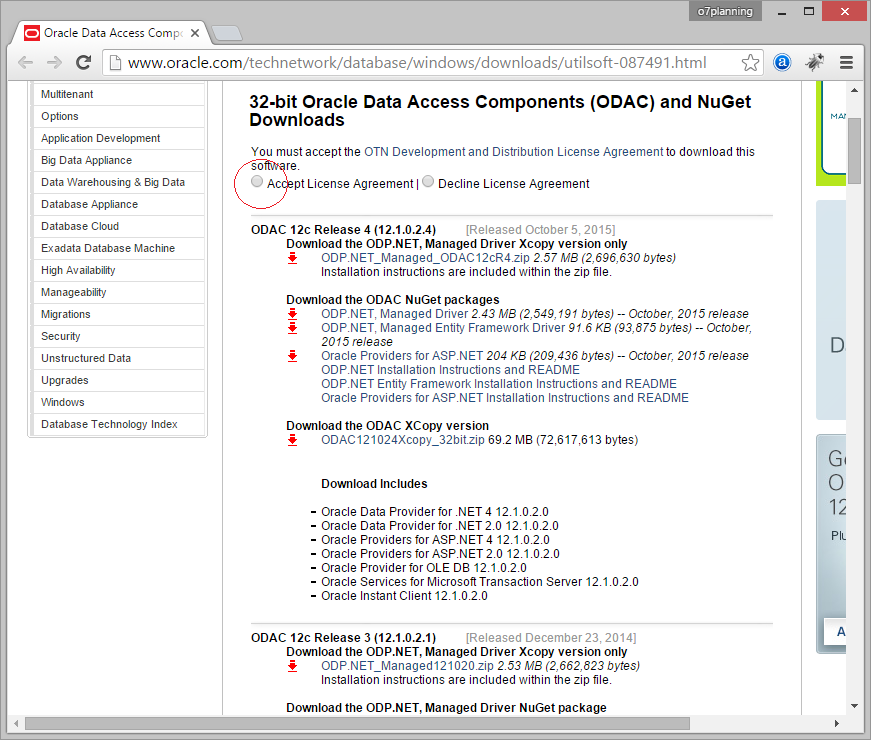
Task: Open Data Warehousing & Big Data
Action: point(119,182)
